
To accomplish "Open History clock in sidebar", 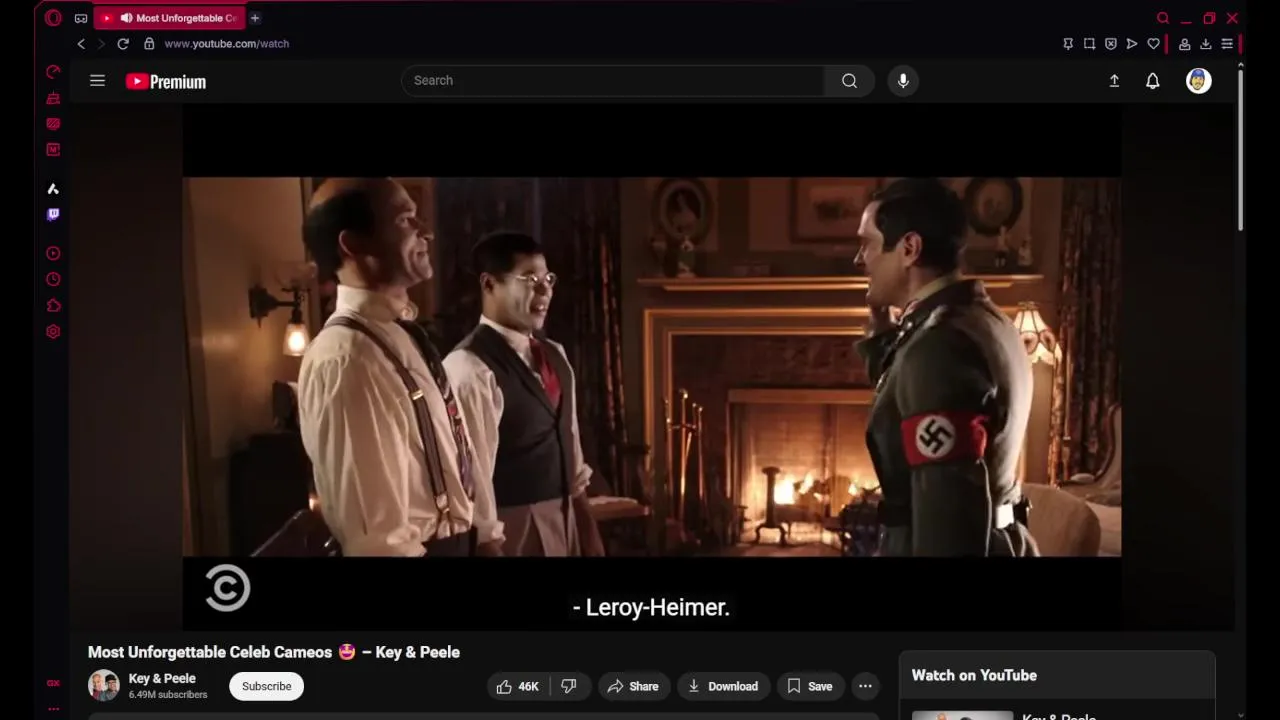I will [53, 280].
